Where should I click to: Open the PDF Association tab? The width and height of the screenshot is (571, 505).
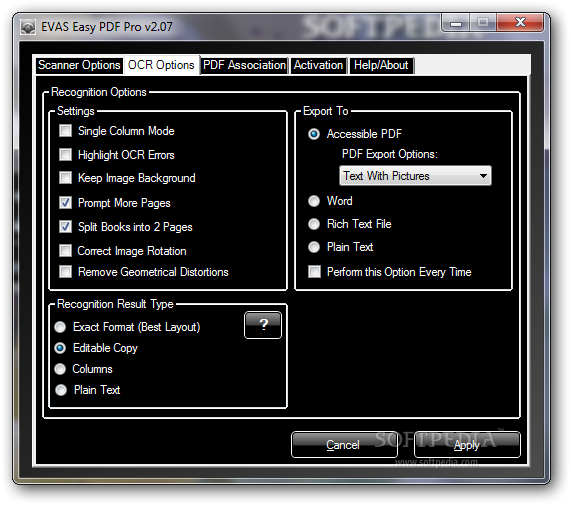(244, 66)
